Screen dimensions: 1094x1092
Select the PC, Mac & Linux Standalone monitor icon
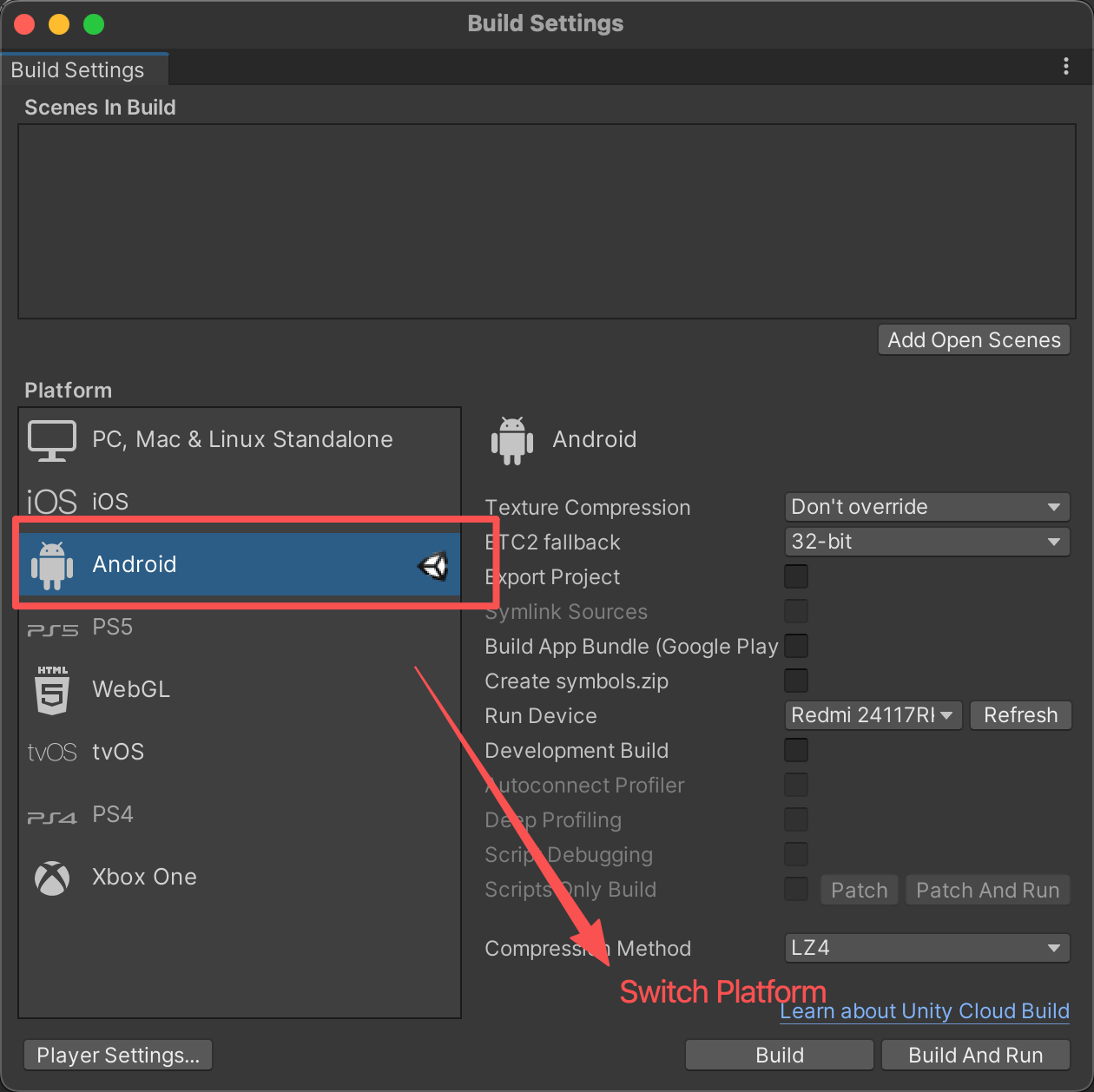pos(52,440)
